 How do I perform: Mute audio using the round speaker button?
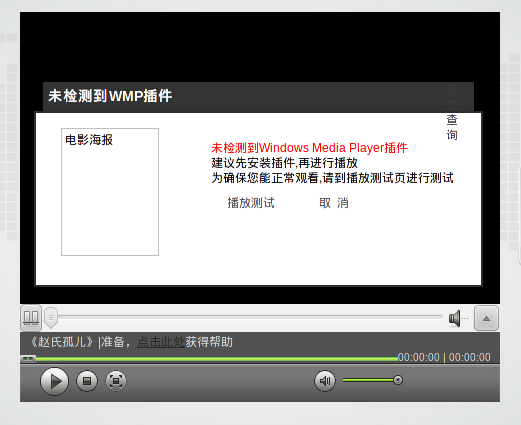click(x=325, y=381)
